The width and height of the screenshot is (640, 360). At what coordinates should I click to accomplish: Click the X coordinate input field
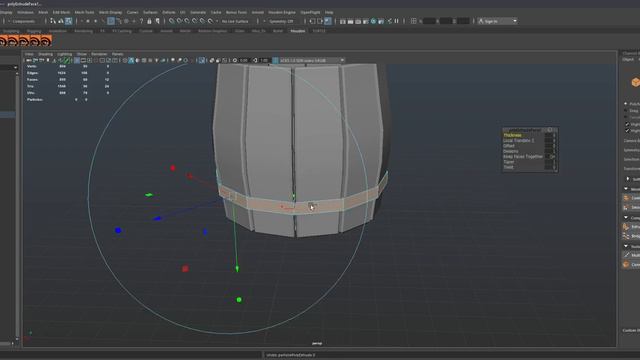pos(429,21)
